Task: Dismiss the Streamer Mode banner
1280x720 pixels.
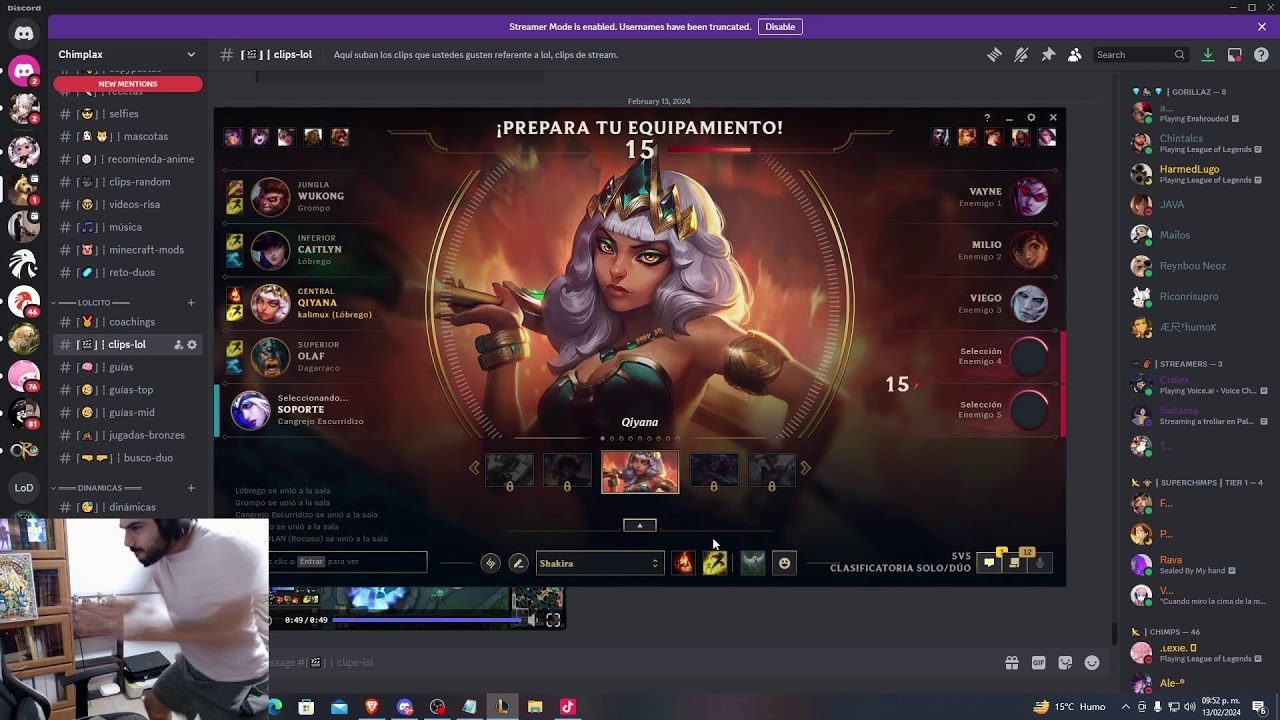Action: point(1262,27)
